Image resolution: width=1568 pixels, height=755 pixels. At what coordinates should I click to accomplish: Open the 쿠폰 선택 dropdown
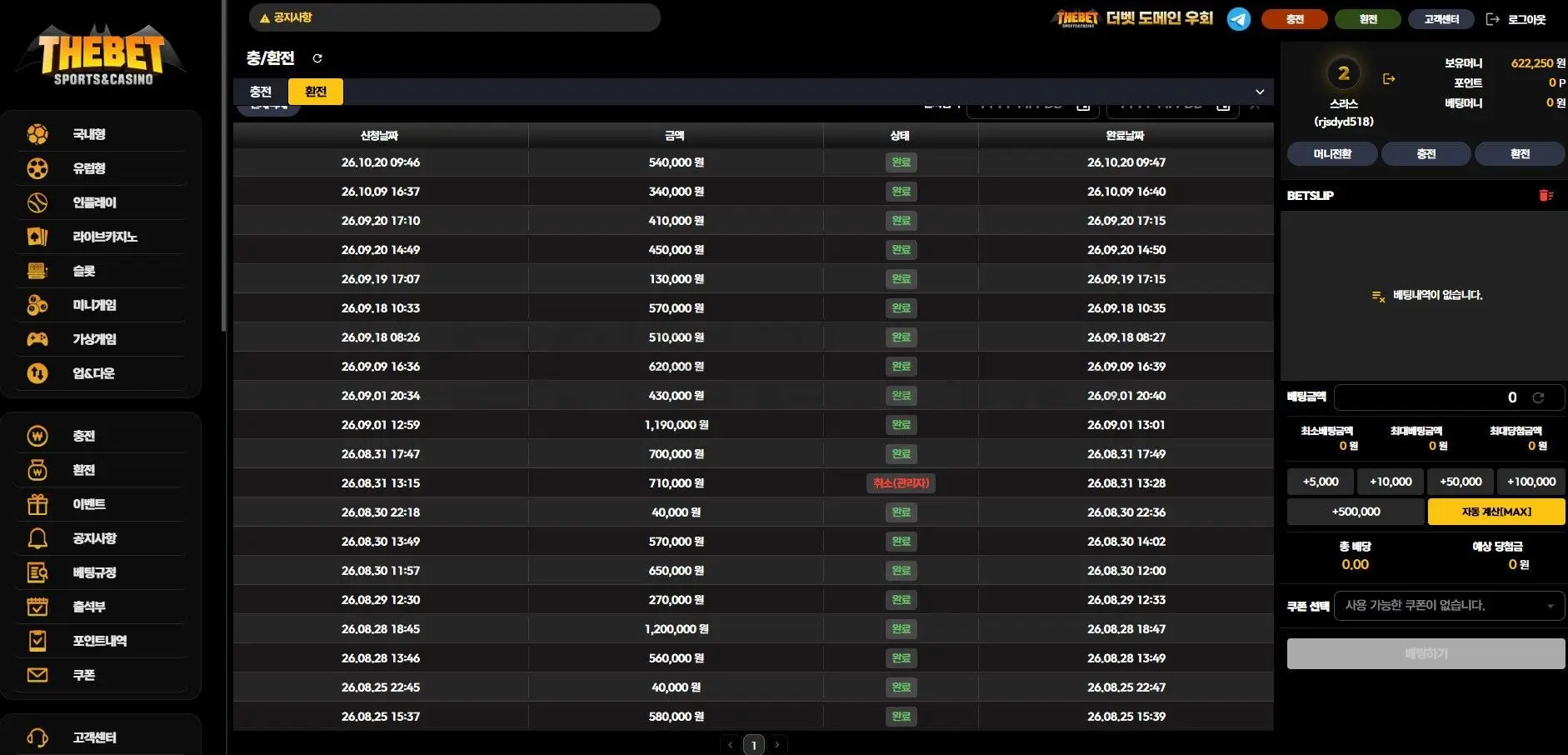1449,606
